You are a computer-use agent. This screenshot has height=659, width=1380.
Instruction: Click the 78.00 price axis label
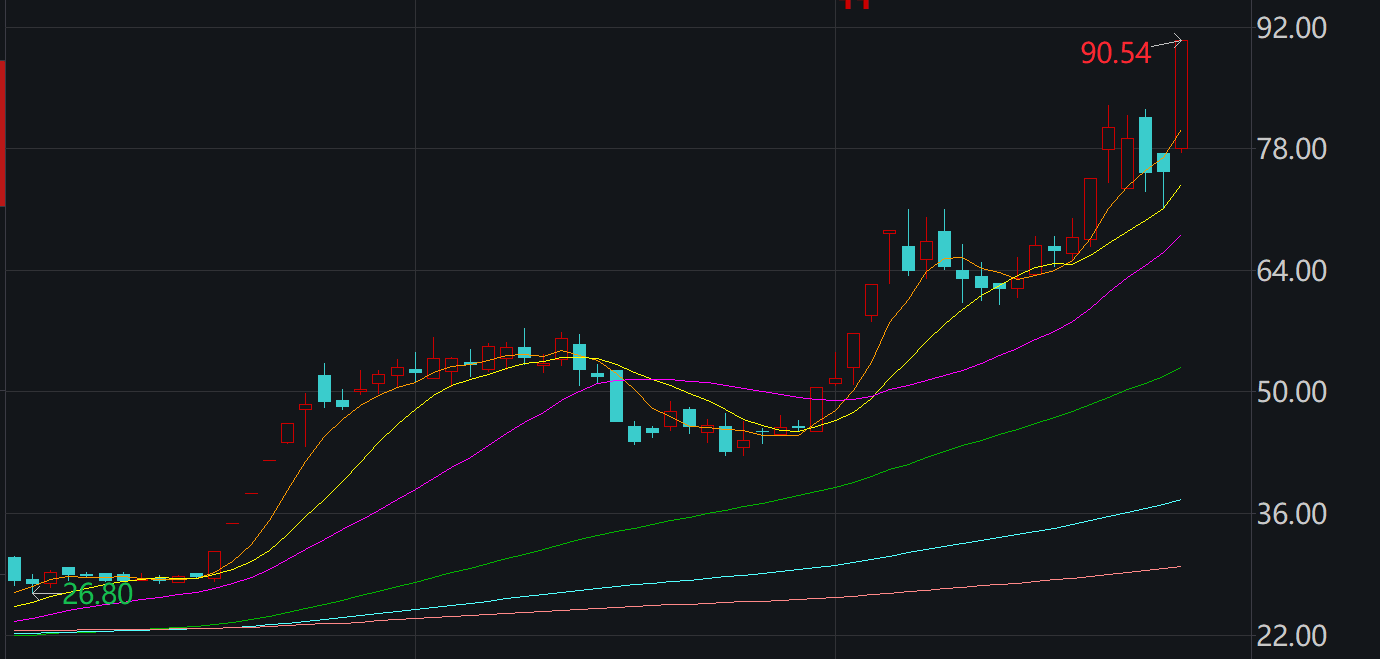point(1290,149)
